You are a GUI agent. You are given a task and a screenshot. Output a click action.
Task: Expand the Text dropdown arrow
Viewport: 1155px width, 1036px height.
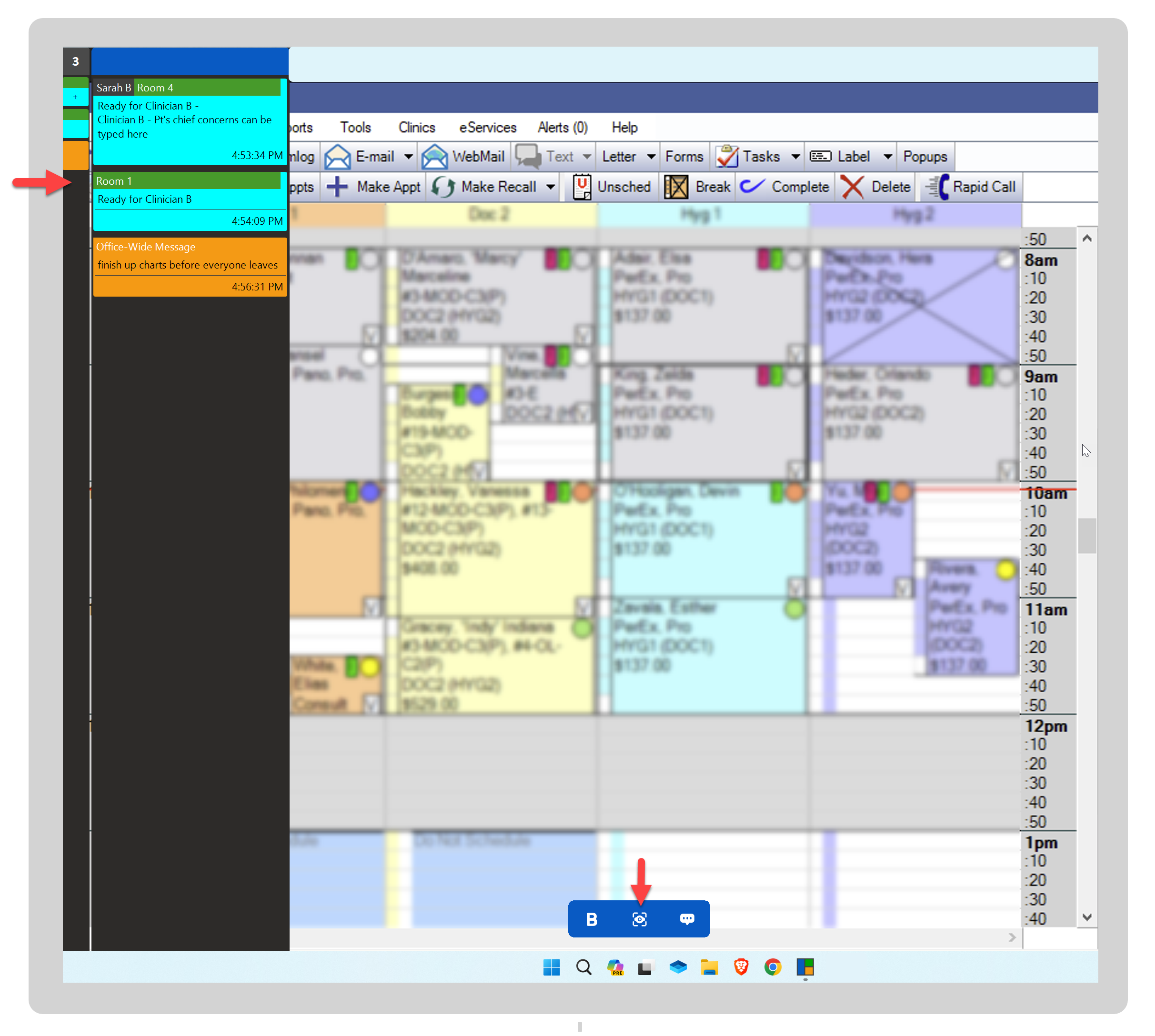587,157
